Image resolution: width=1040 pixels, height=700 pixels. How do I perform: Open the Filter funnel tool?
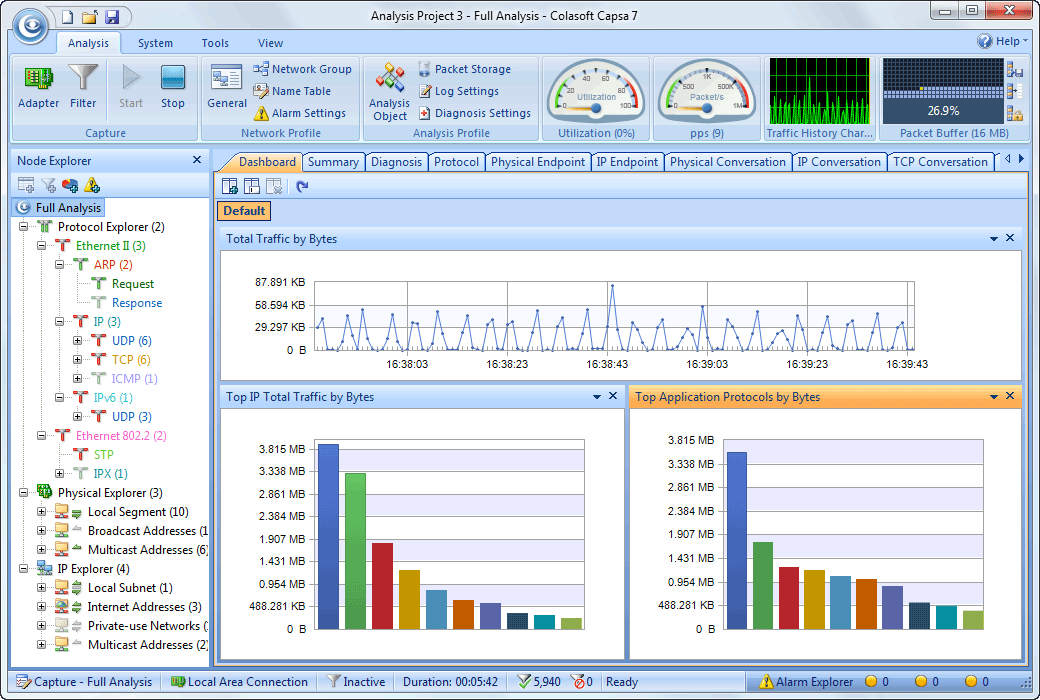(x=83, y=86)
